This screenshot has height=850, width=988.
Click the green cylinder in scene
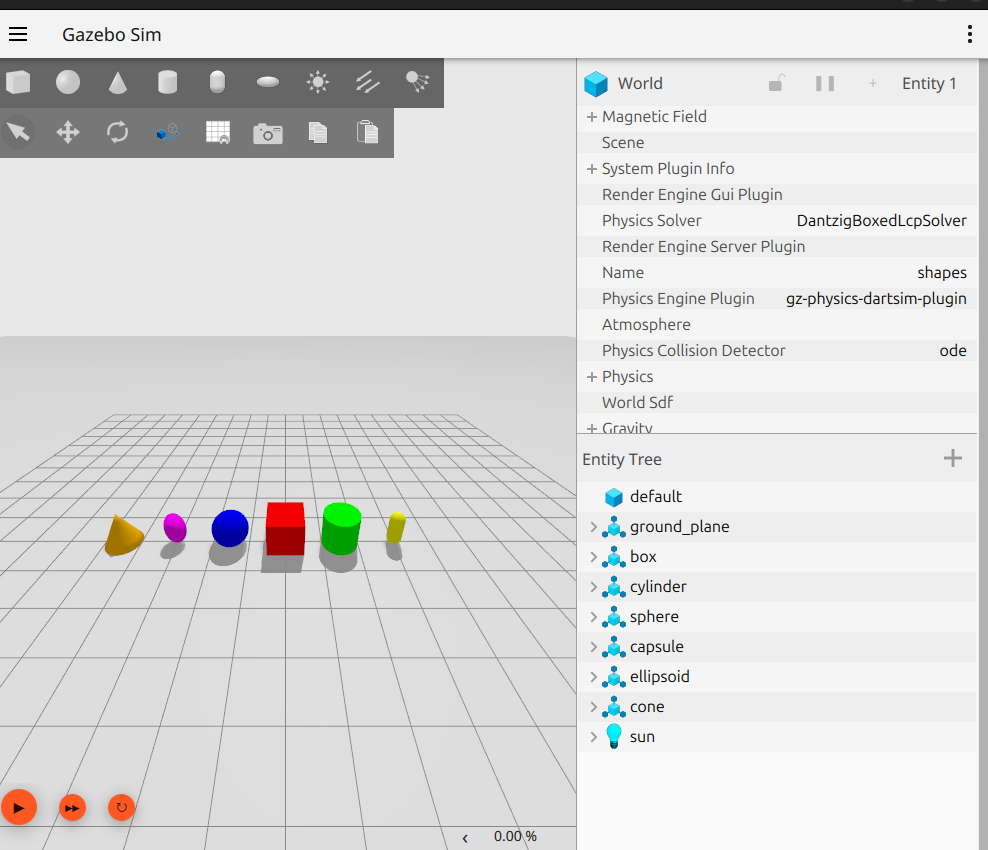(341, 528)
